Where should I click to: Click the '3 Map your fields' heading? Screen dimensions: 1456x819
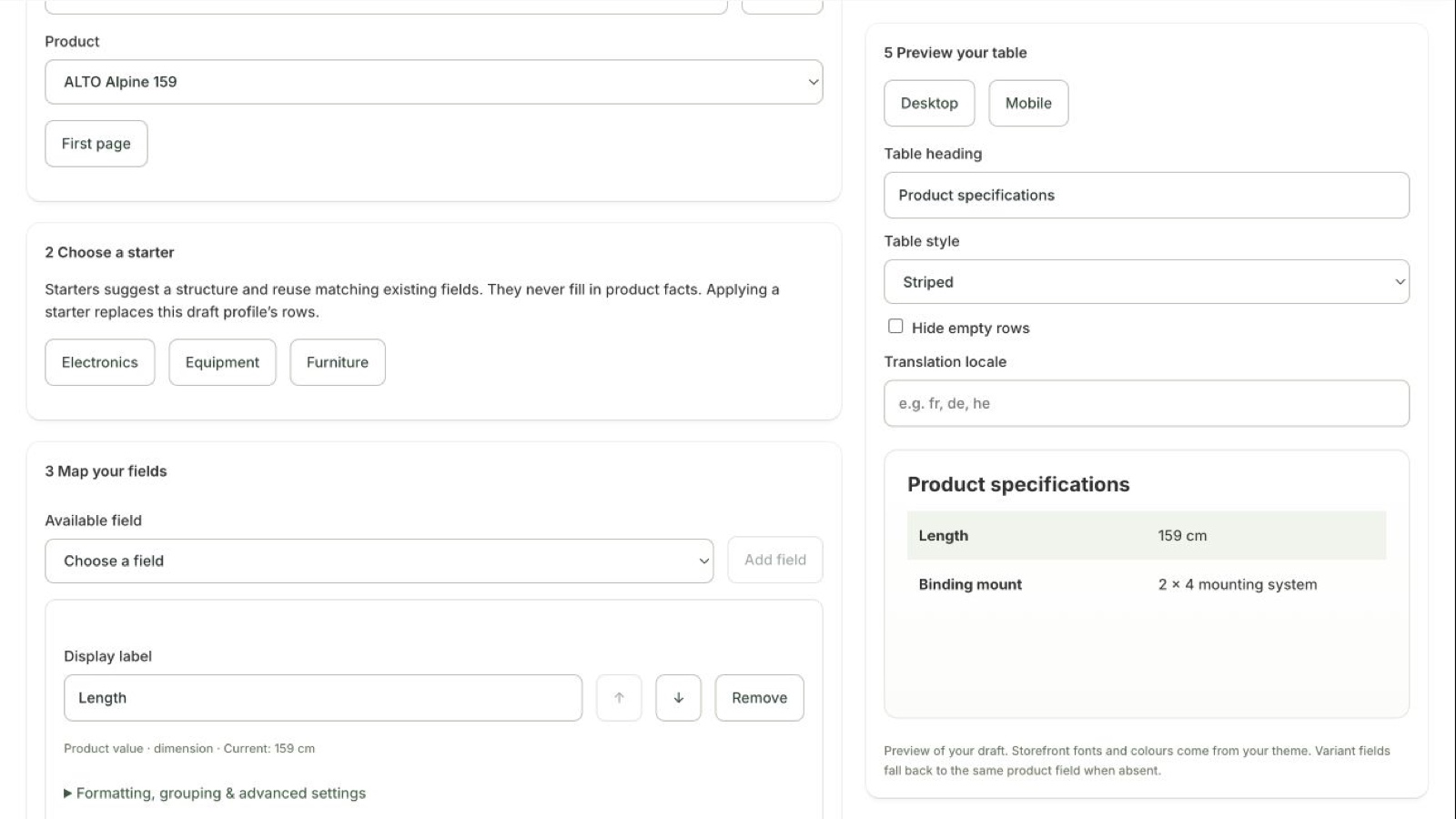[106, 471]
